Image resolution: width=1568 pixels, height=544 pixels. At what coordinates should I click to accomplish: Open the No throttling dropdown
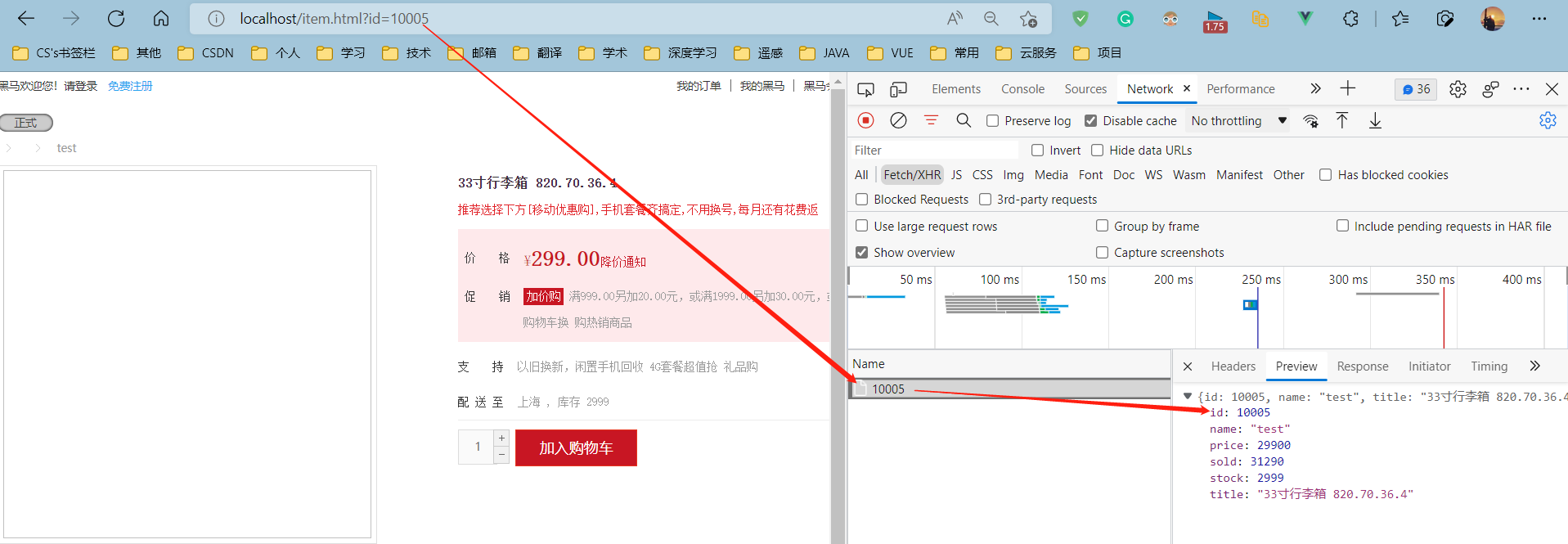(x=1239, y=120)
